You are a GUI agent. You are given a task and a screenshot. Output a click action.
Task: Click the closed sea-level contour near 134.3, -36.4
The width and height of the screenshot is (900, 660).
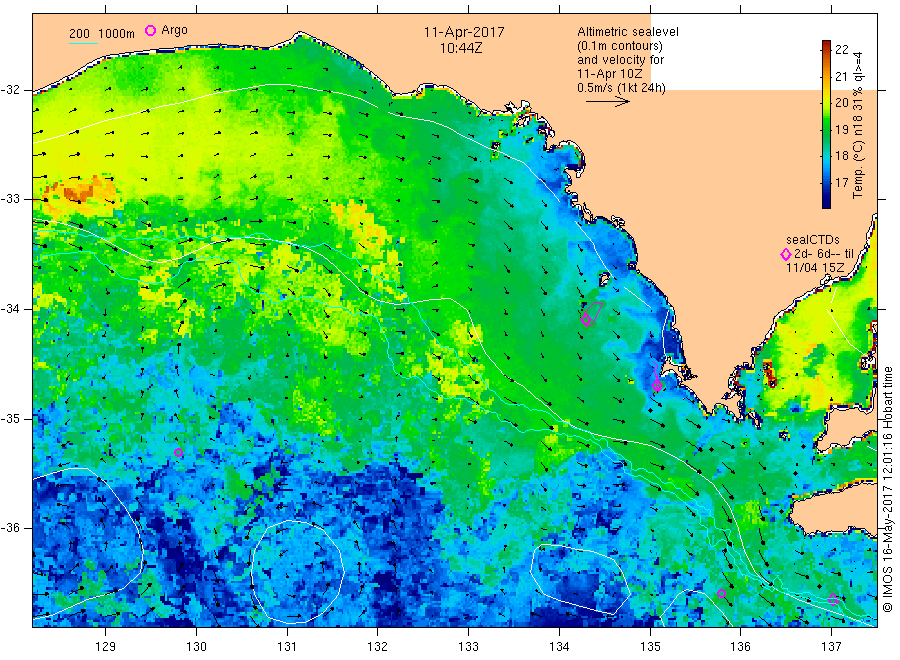pos(580,579)
